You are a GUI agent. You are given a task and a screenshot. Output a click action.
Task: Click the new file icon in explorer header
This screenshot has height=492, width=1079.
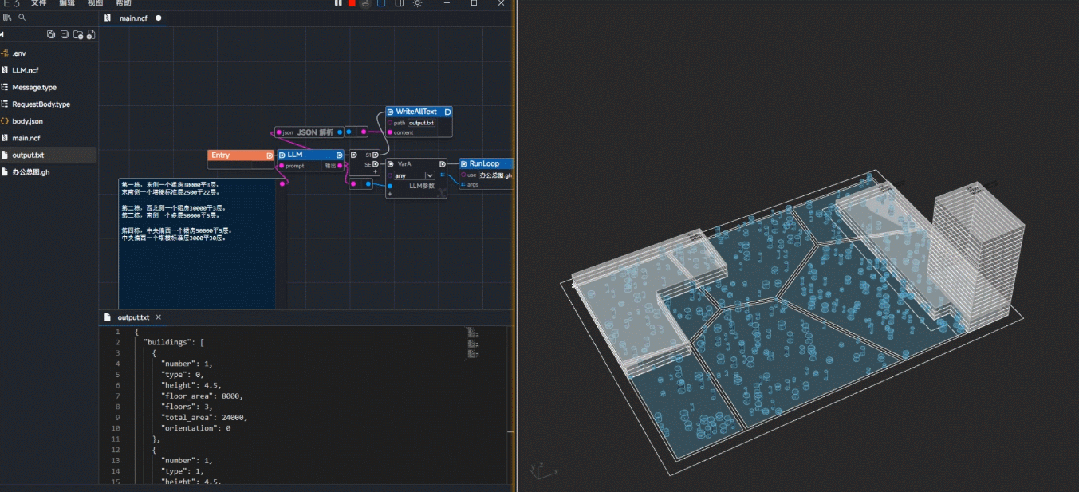point(51,35)
